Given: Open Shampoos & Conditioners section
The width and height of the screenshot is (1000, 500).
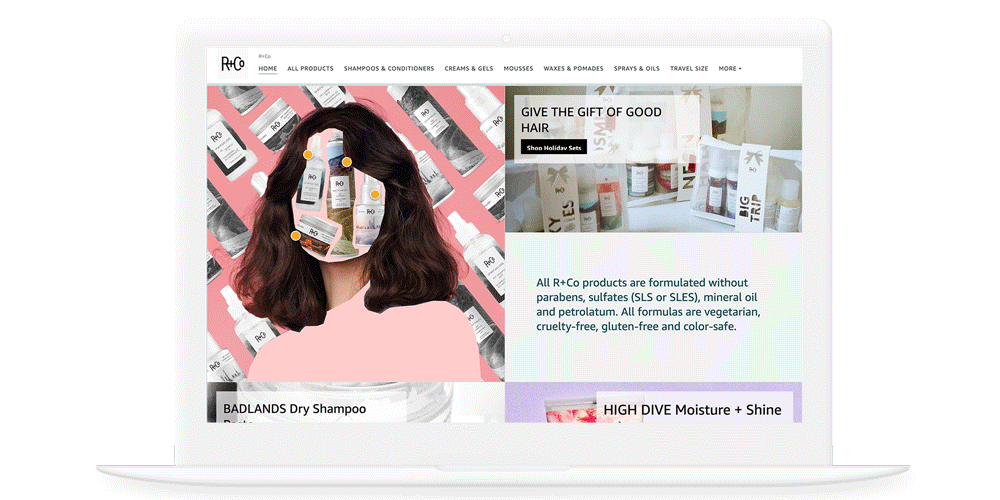Looking at the screenshot, I should [389, 68].
